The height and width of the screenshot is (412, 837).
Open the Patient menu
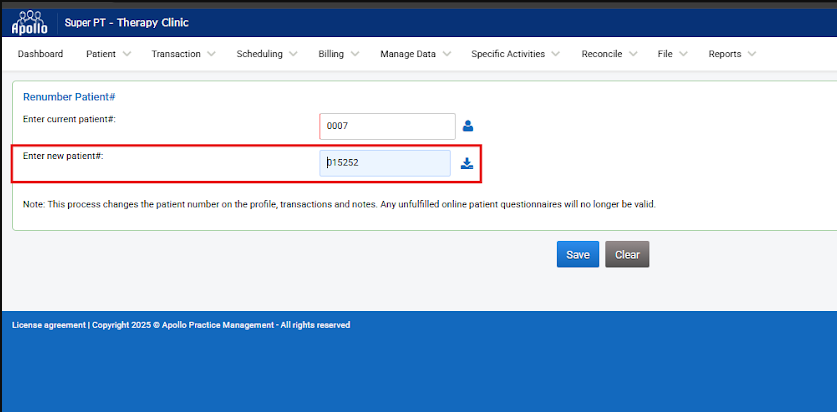(101, 54)
